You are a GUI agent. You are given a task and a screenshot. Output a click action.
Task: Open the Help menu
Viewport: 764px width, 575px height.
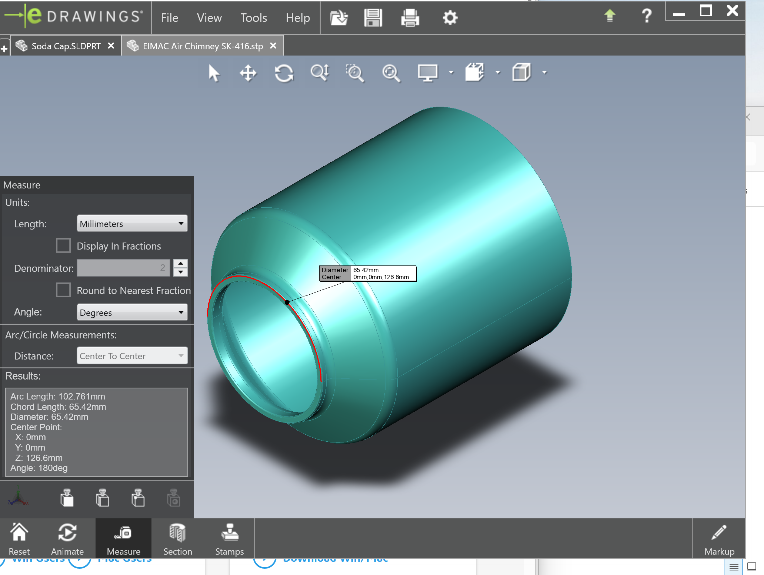pyautogui.click(x=298, y=18)
